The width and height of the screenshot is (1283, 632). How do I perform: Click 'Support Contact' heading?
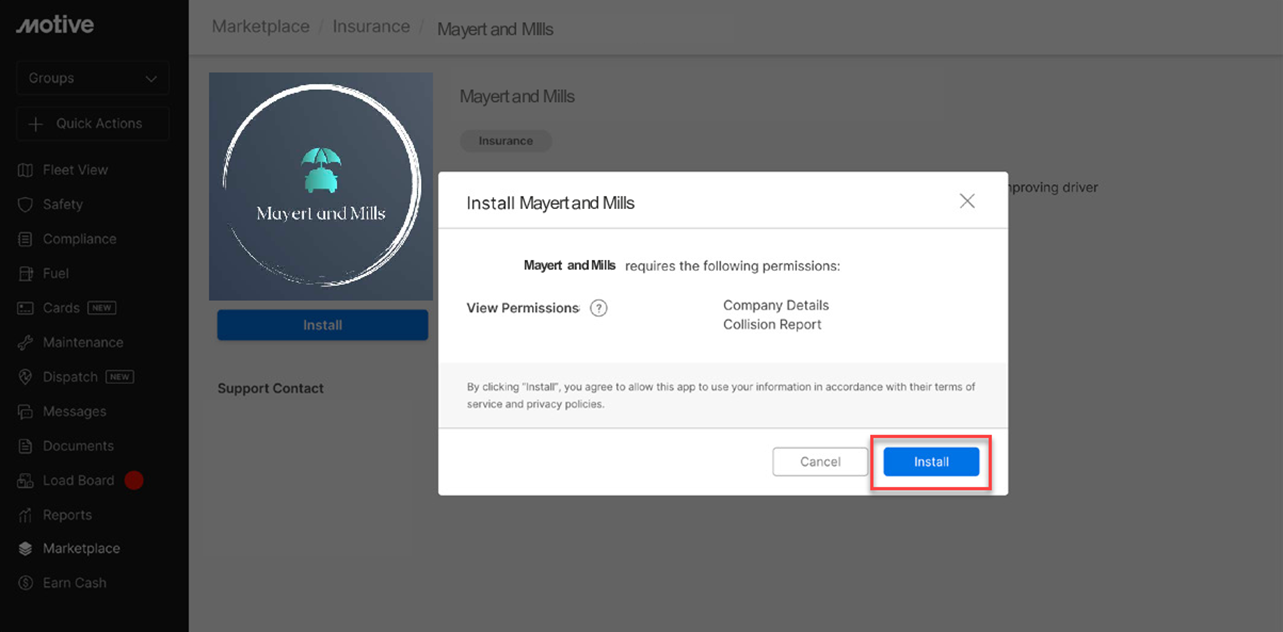(x=271, y=388)
